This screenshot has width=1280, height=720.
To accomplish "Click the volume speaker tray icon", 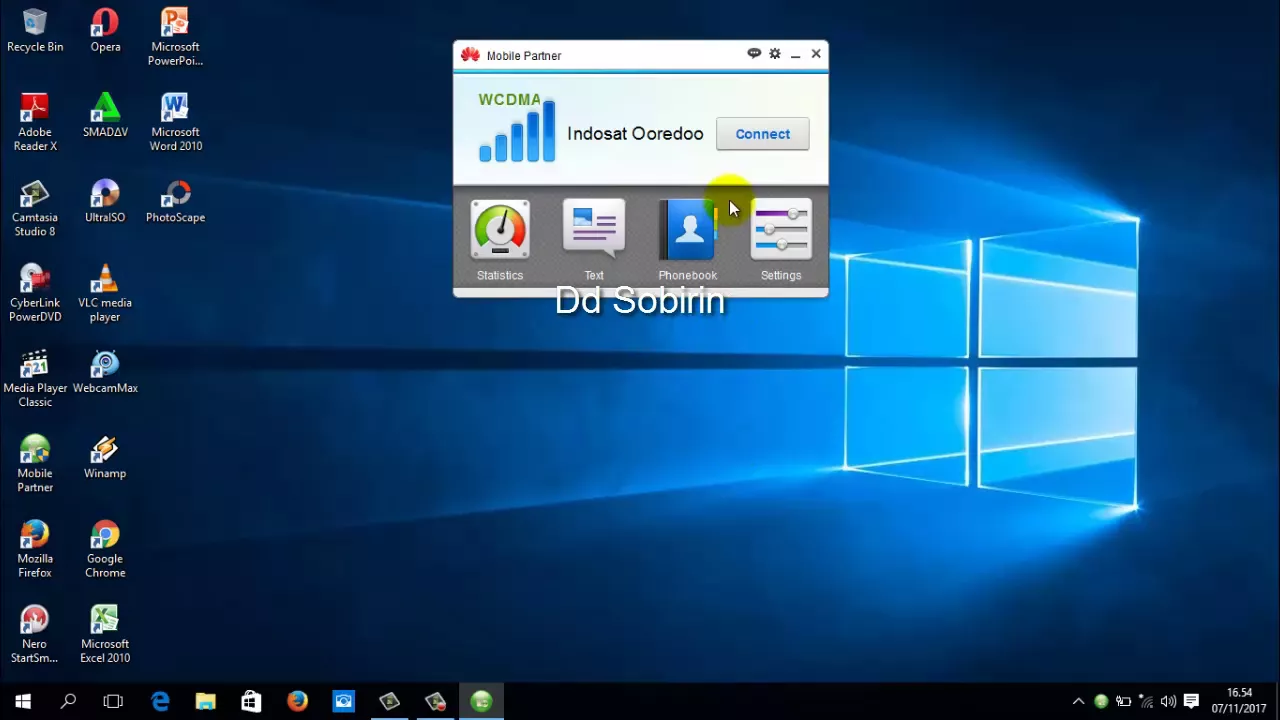I will tap(1168, 702).
